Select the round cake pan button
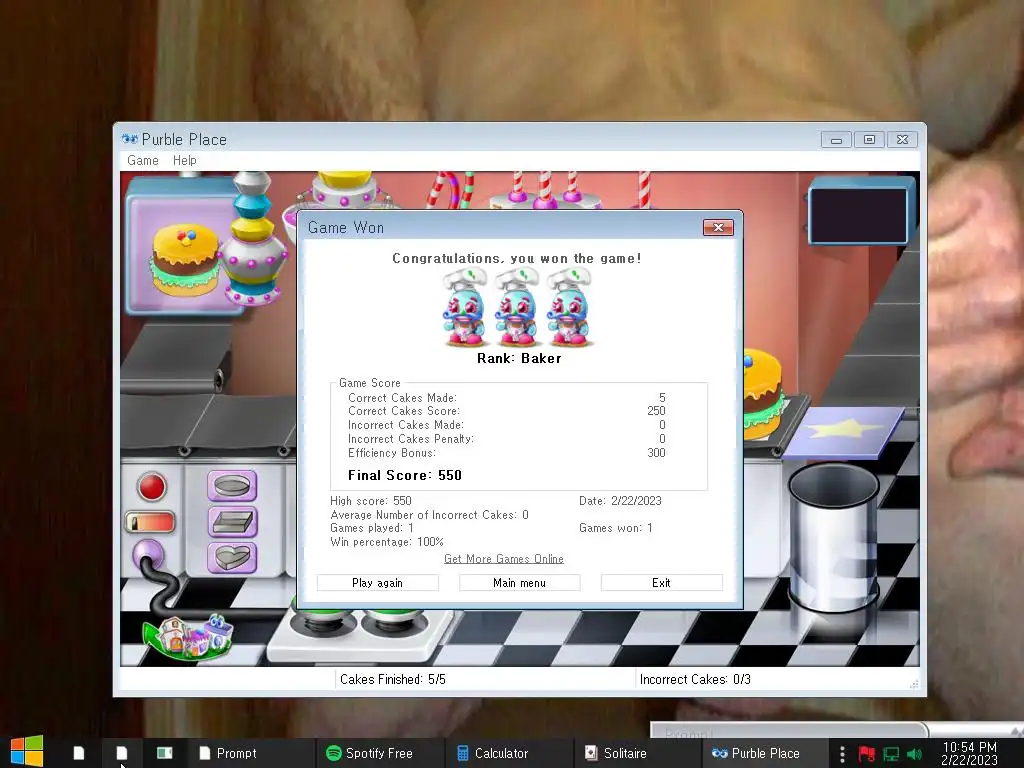 [232, 486]
